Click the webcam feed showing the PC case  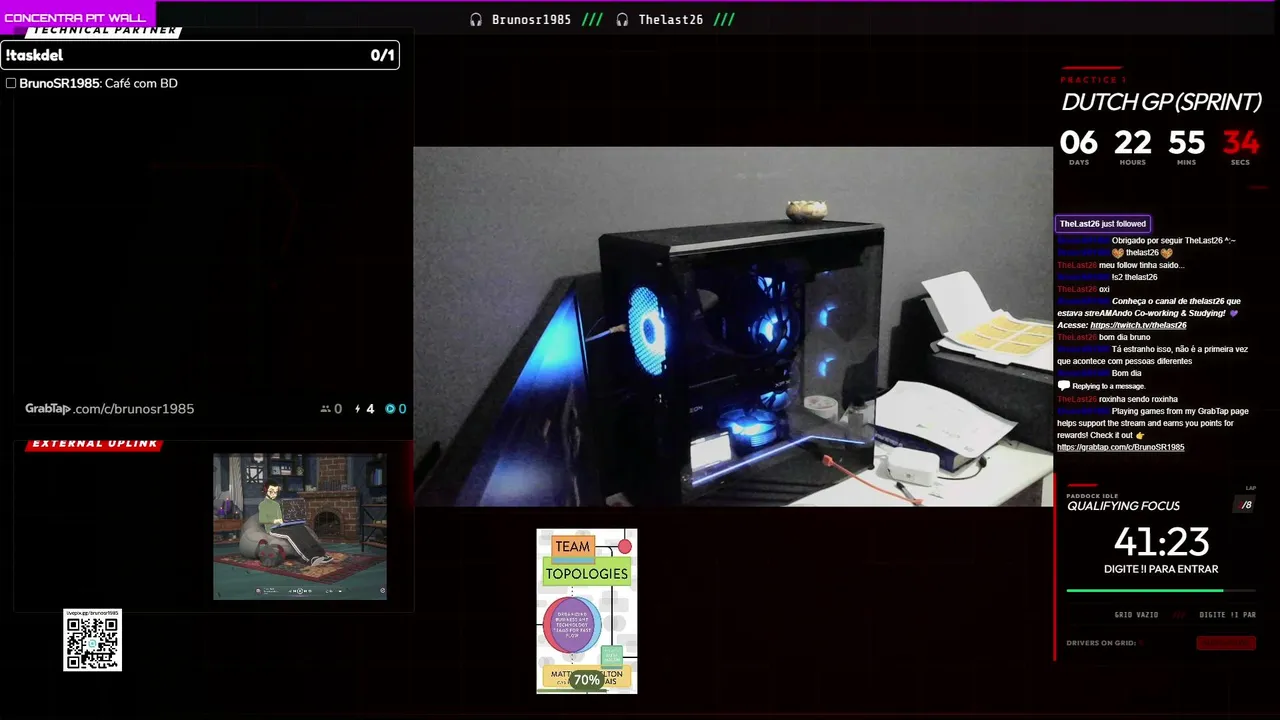point(733,327)
